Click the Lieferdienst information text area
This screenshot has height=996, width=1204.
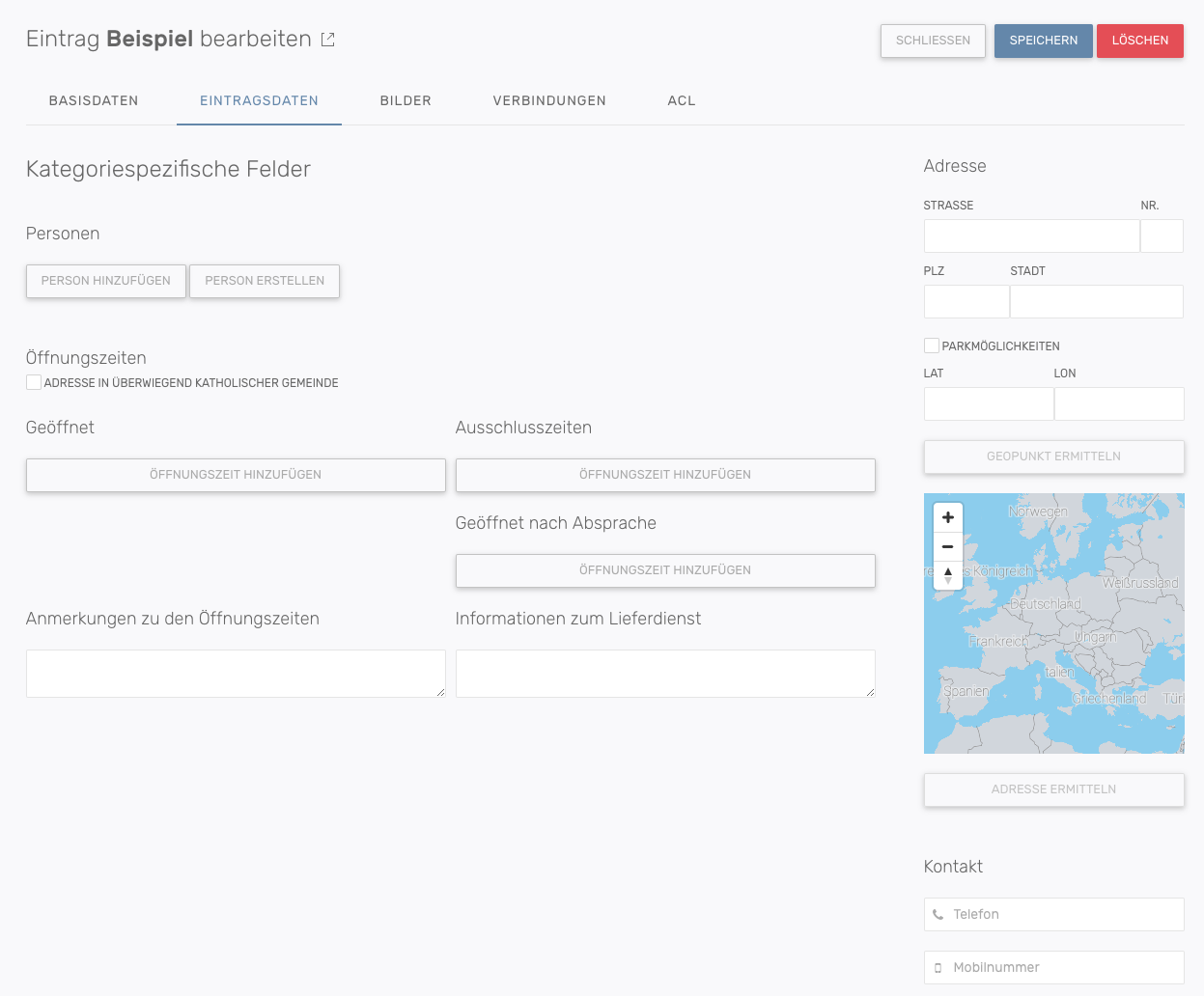664,673
